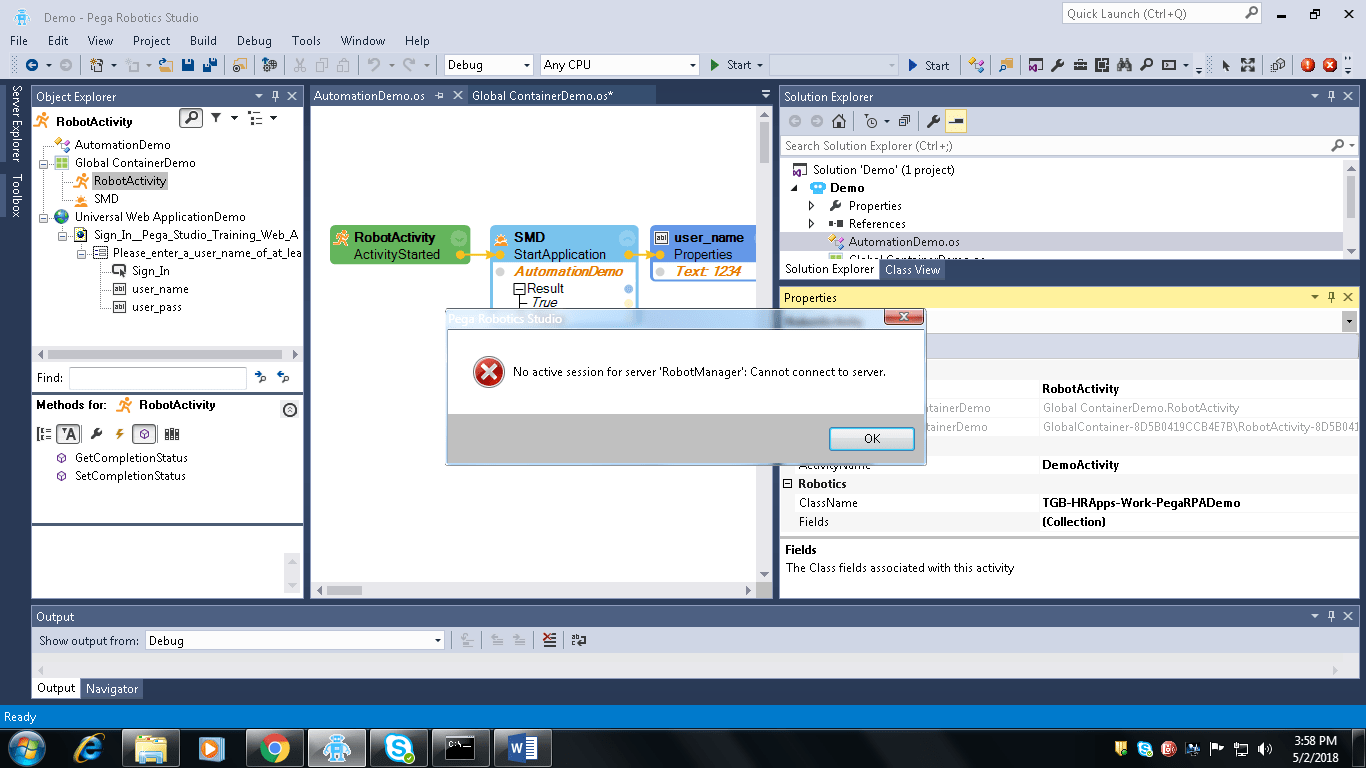Toggle Preview Selected Items in Solution Explorer

[956, 121]
